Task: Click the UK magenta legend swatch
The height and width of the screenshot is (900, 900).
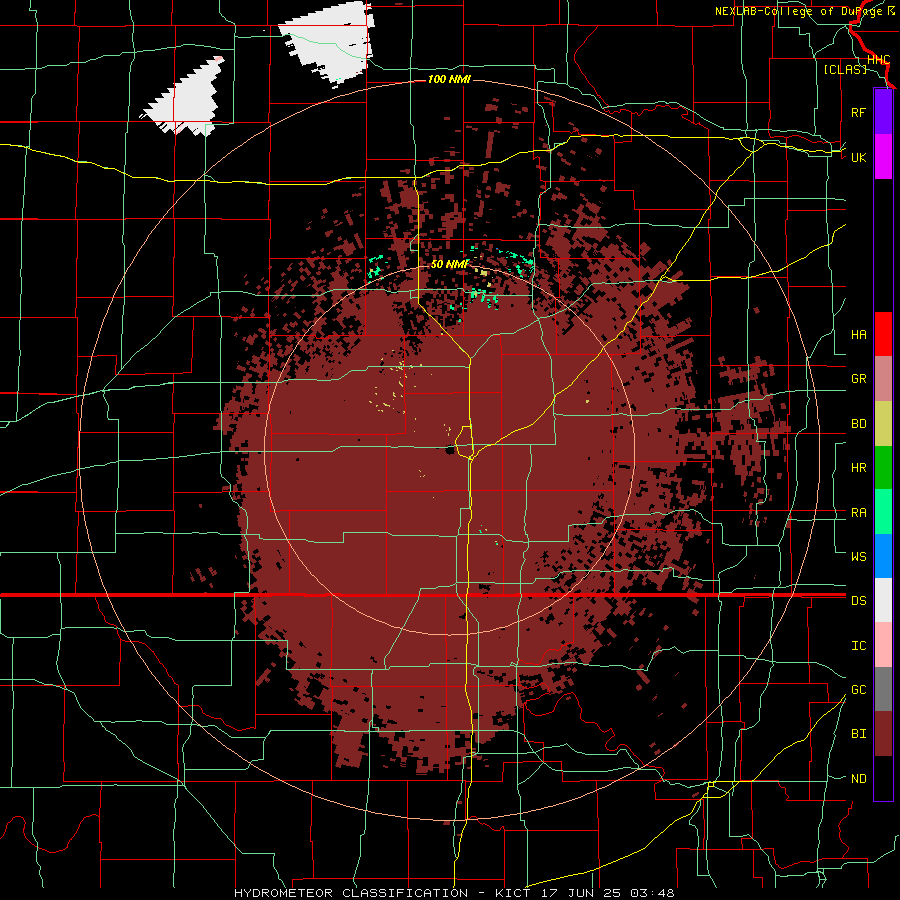Action: (x=883, y=157)
